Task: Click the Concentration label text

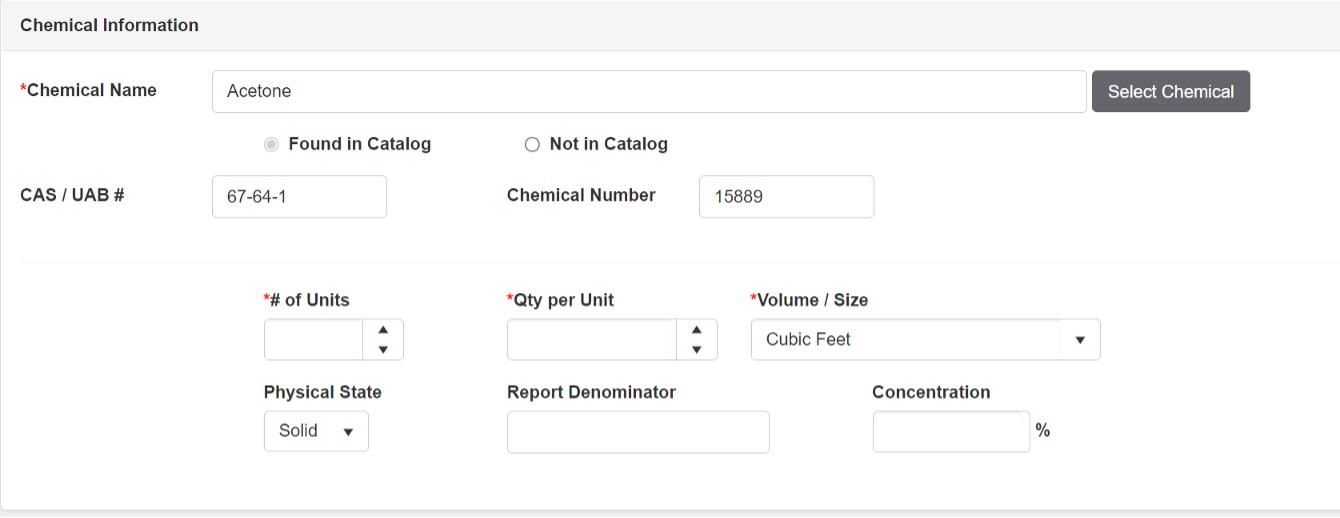Action: point(930,392)
